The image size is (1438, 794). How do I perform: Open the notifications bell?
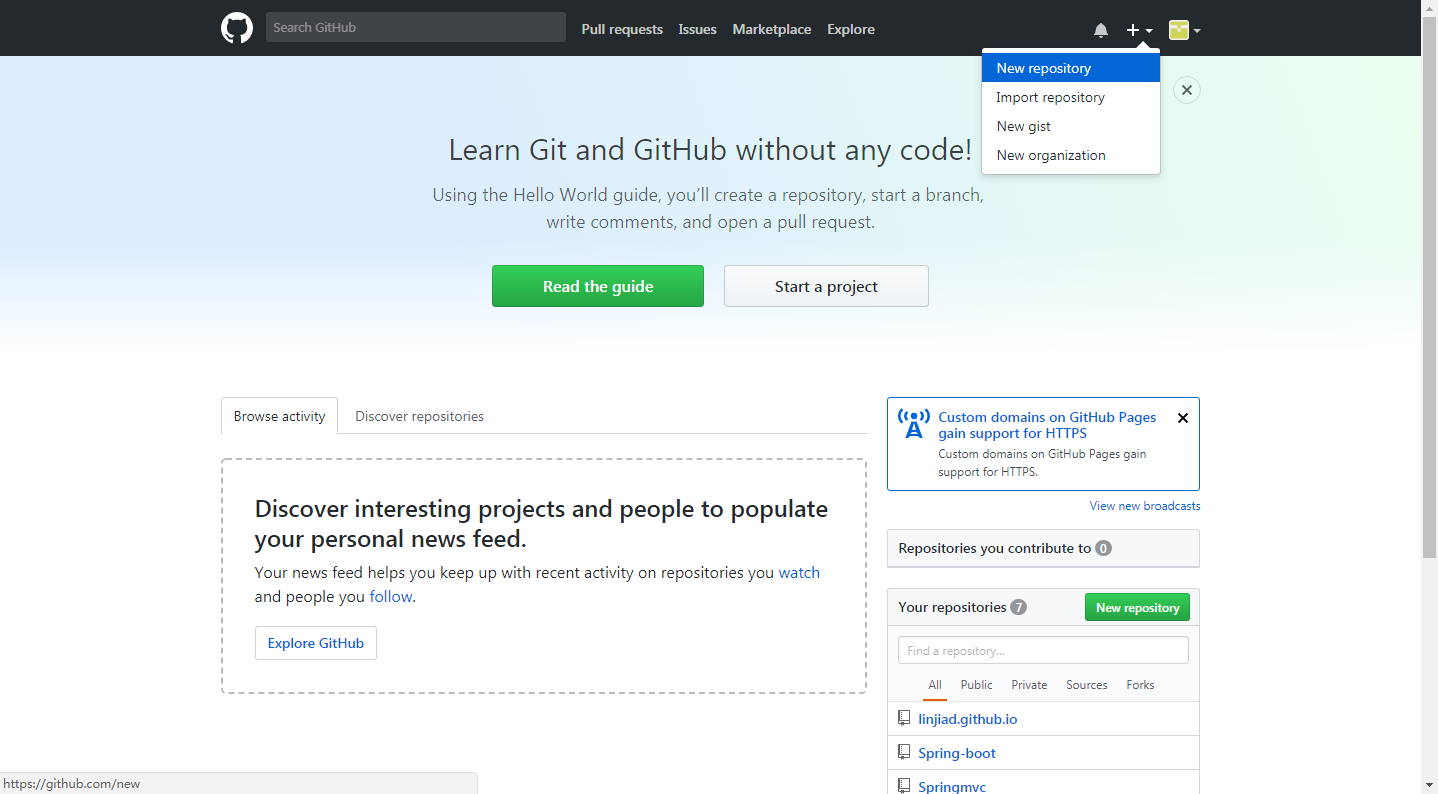pos(1101,30)
